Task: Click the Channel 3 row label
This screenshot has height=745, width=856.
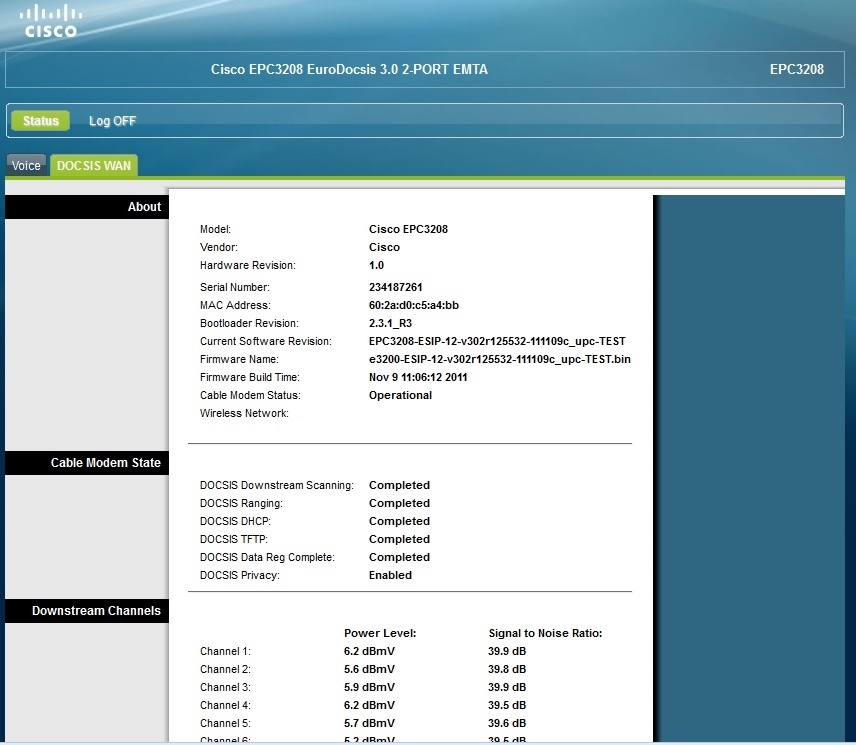Action: pos(225,687)
